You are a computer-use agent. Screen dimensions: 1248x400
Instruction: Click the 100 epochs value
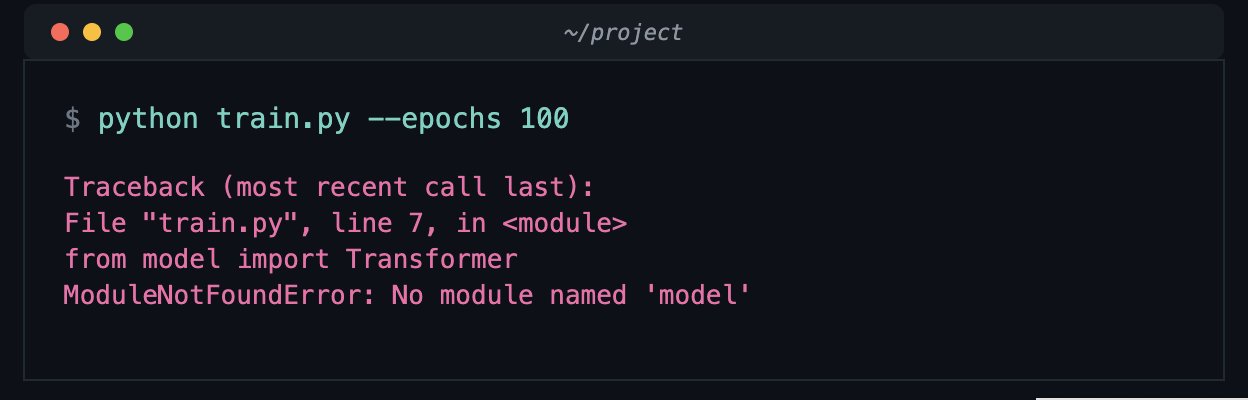(544, 119)
